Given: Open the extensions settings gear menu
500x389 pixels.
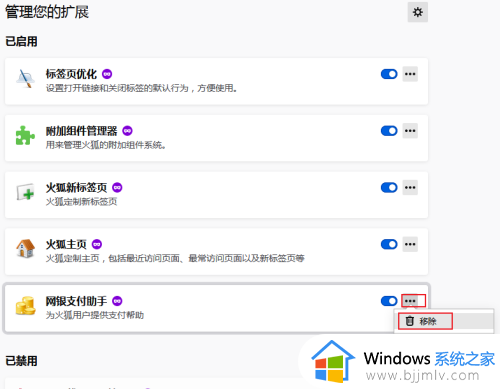Looking at the screenshot, I should (x=417, y=12).
